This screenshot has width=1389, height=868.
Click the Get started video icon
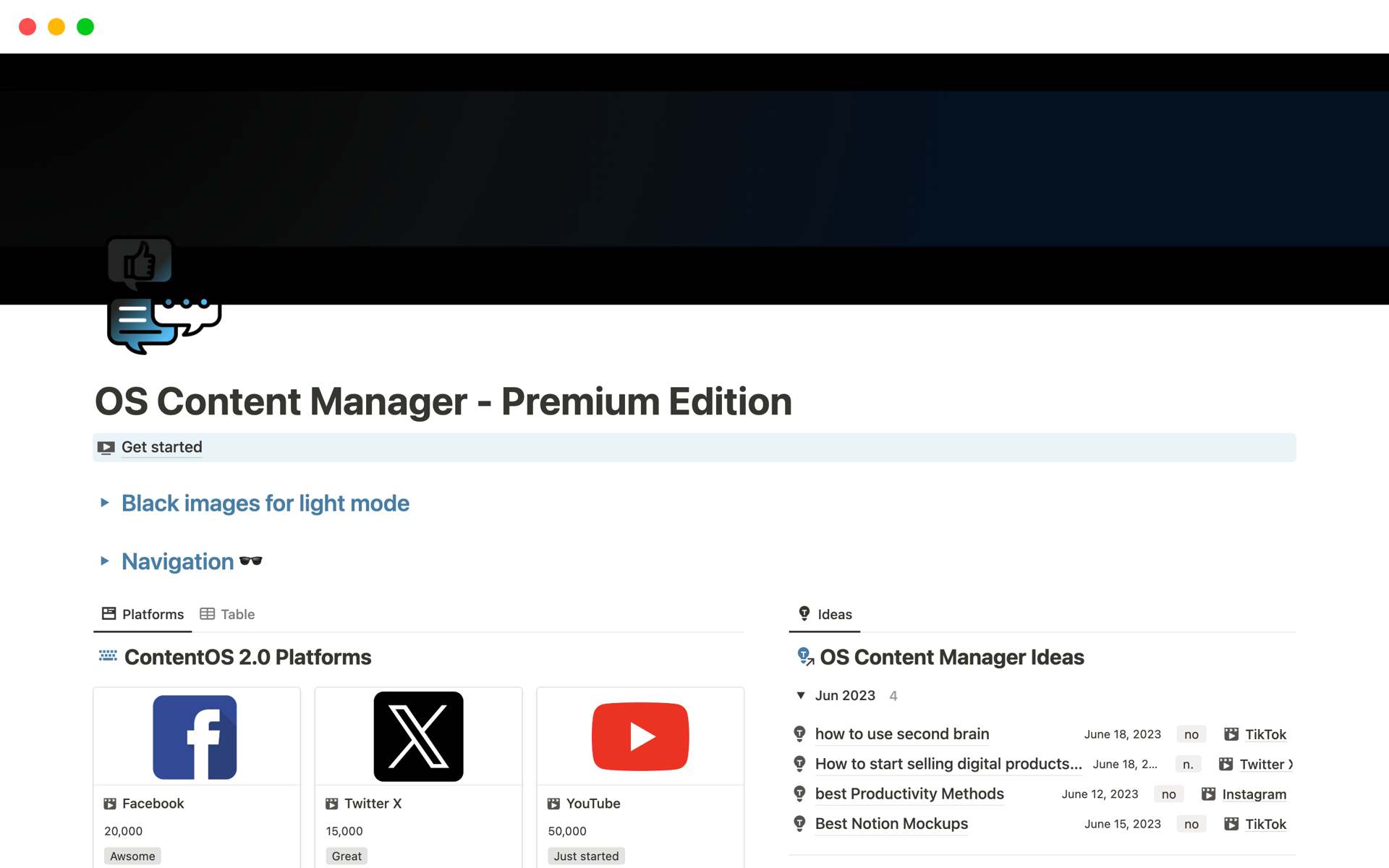106,448
